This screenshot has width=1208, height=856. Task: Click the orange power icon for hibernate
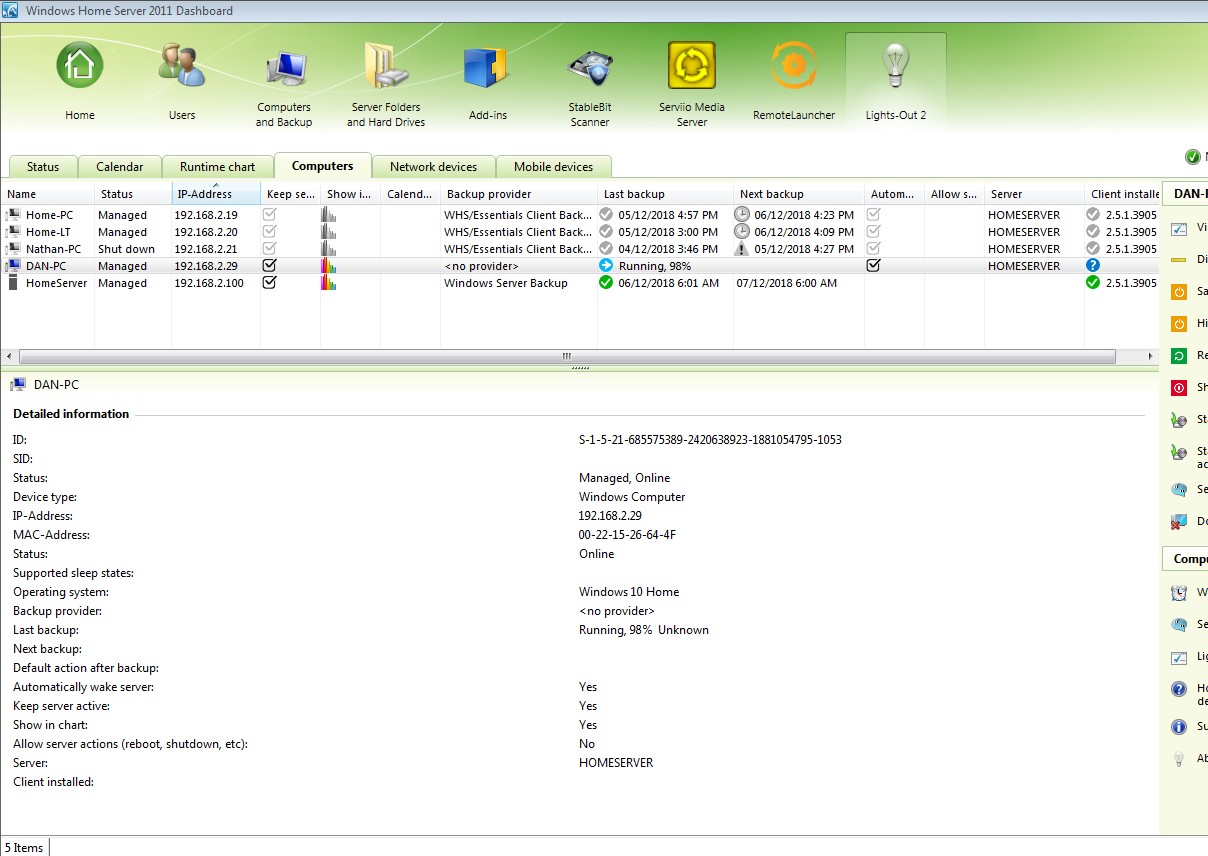point(1178,324)
